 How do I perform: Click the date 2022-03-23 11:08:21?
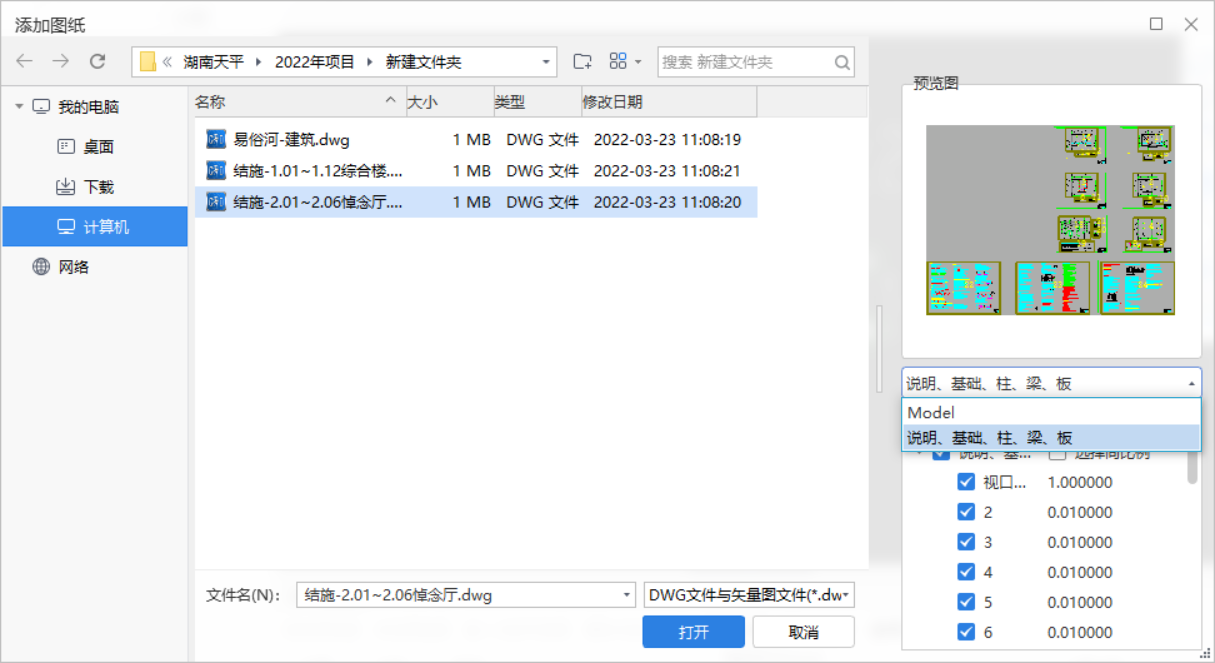(667, 170)
